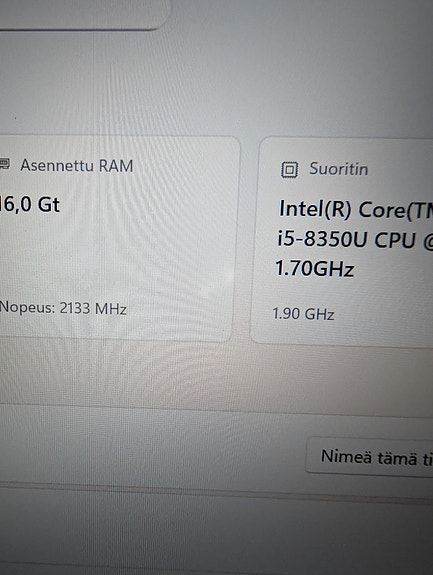Select the Asennettu RAM heading
The width and height of the screenshot is (433, 575).
pos(77,166)
